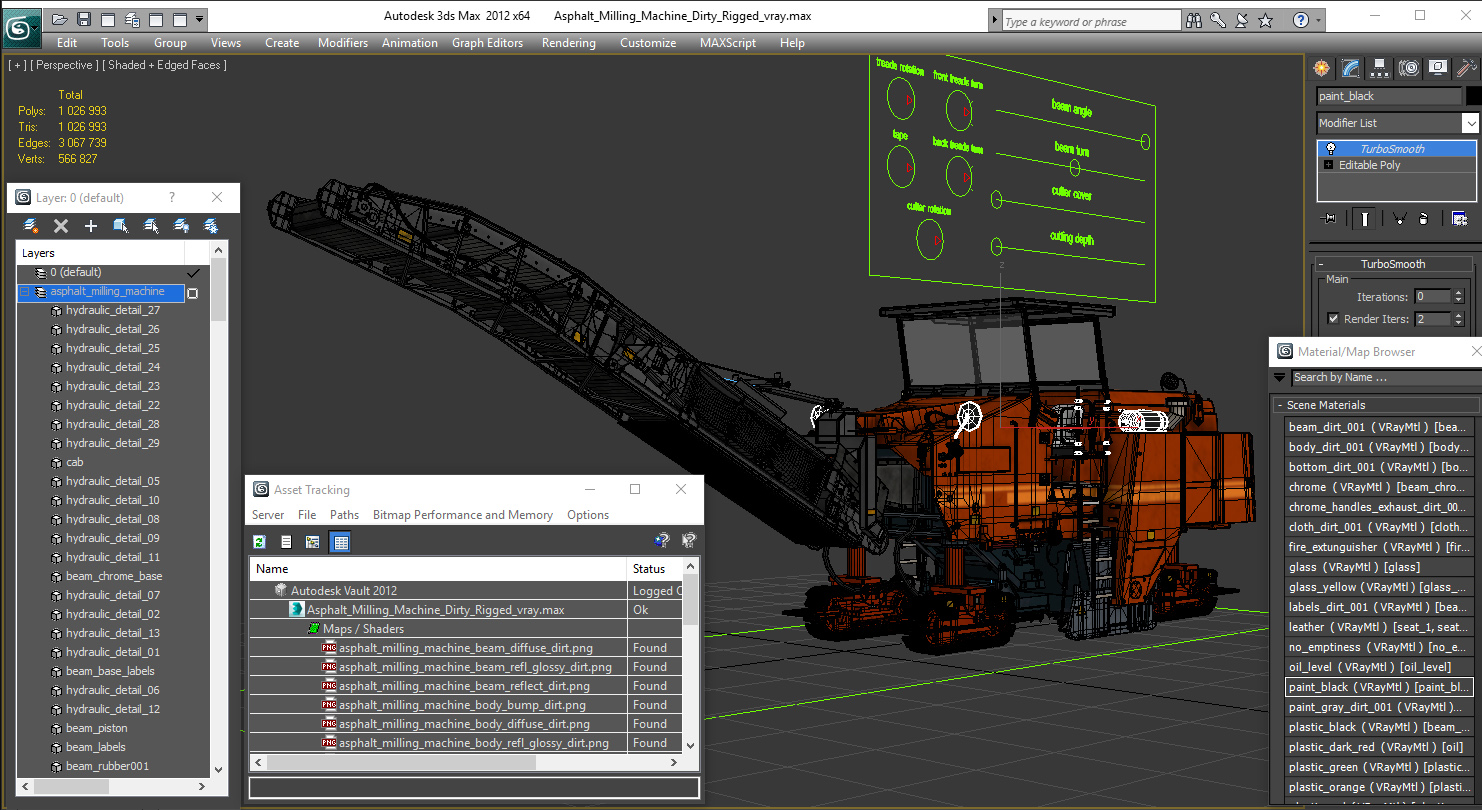Switch to the Modify command panel tab
The height and width of the screenshot is (810, 1482).
pos(1351,68)
